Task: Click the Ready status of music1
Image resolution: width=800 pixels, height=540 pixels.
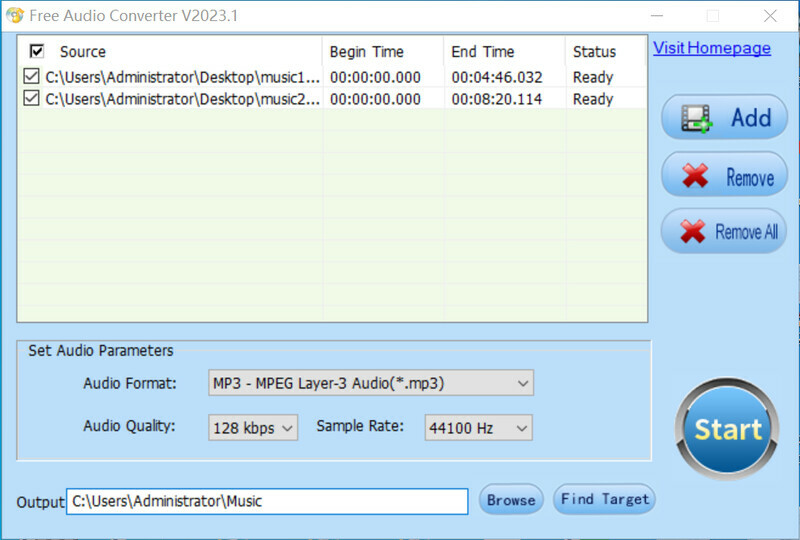Action: pos(593,77)
